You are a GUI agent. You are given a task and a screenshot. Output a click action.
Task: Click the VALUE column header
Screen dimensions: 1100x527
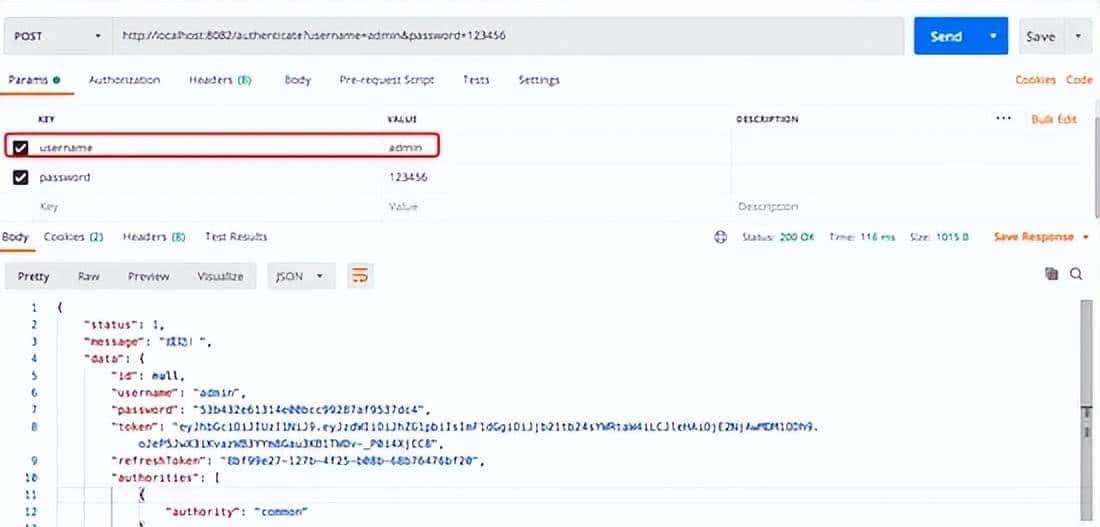(x=402, y=119)
